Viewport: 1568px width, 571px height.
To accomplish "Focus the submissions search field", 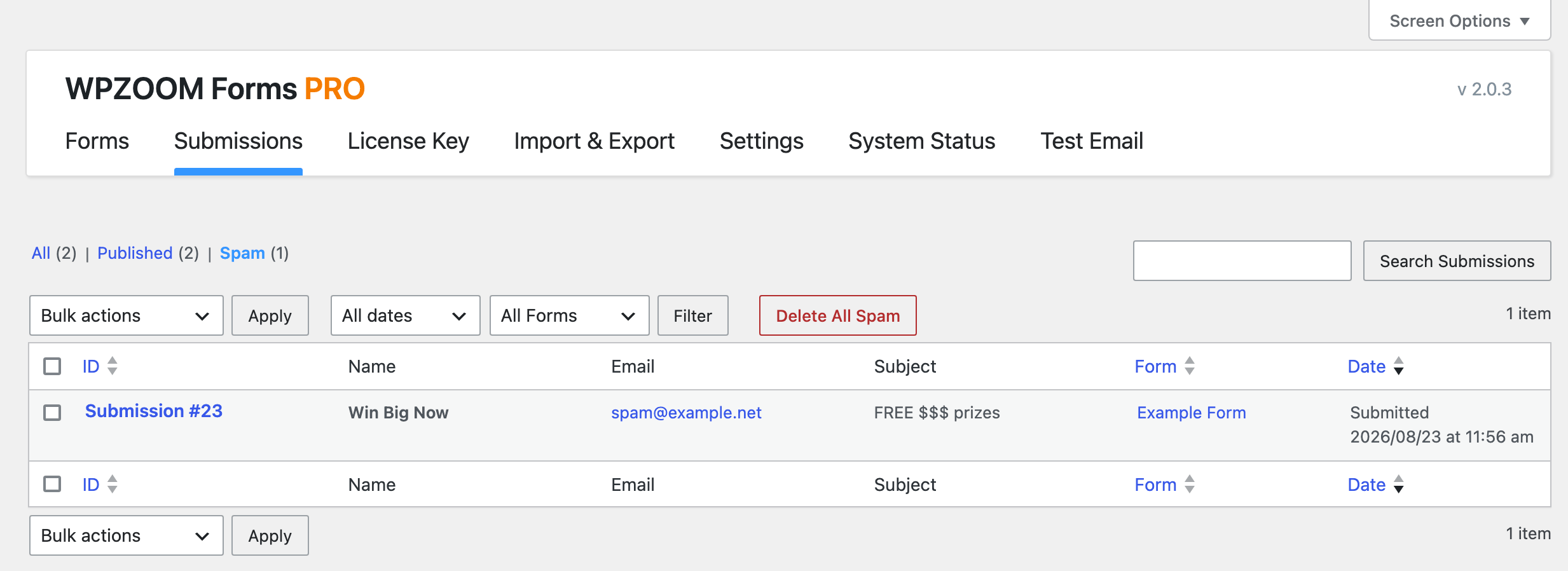I will coord(1242,261).
